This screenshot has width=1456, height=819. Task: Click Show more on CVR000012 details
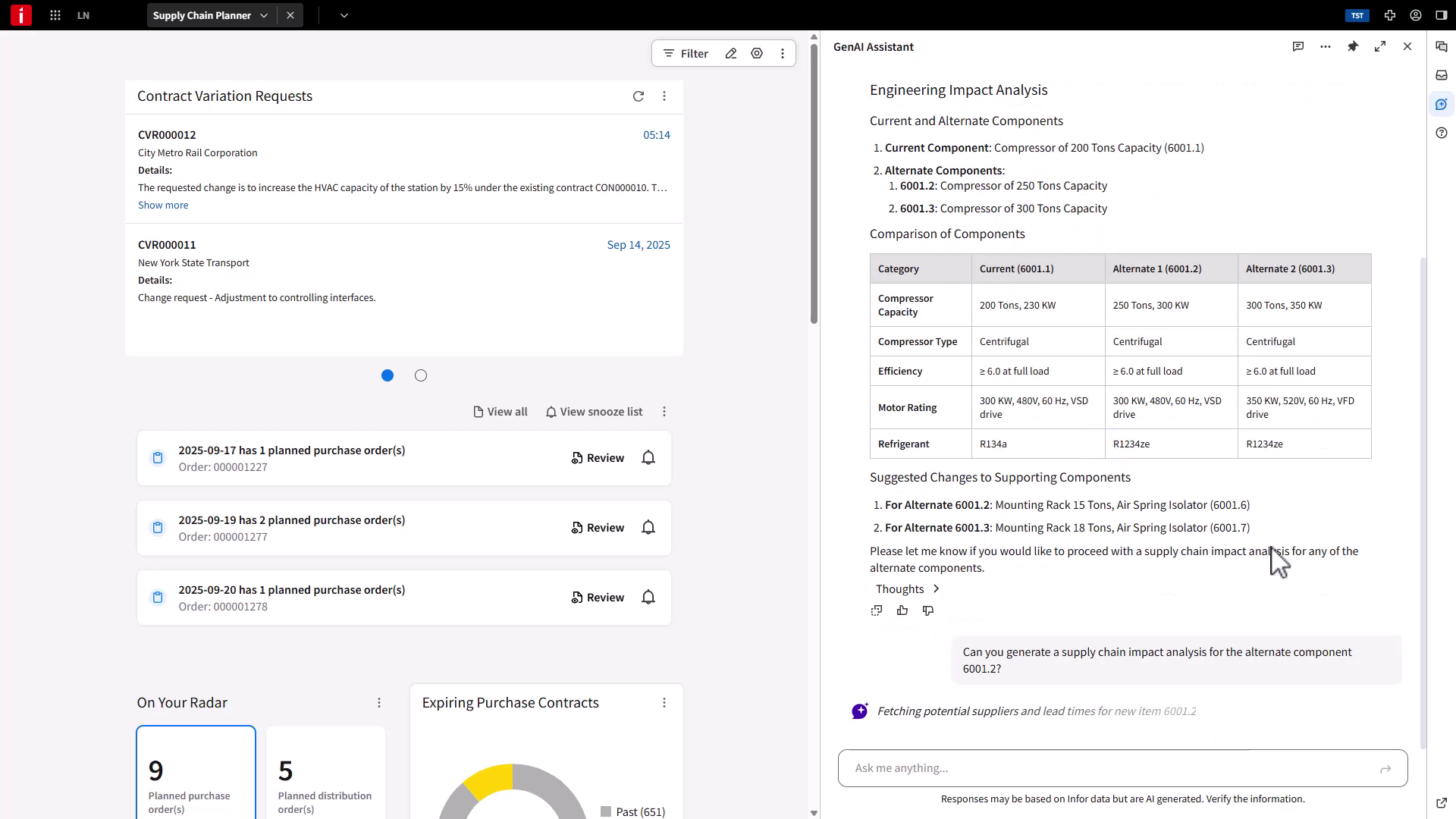click(163, 205)
